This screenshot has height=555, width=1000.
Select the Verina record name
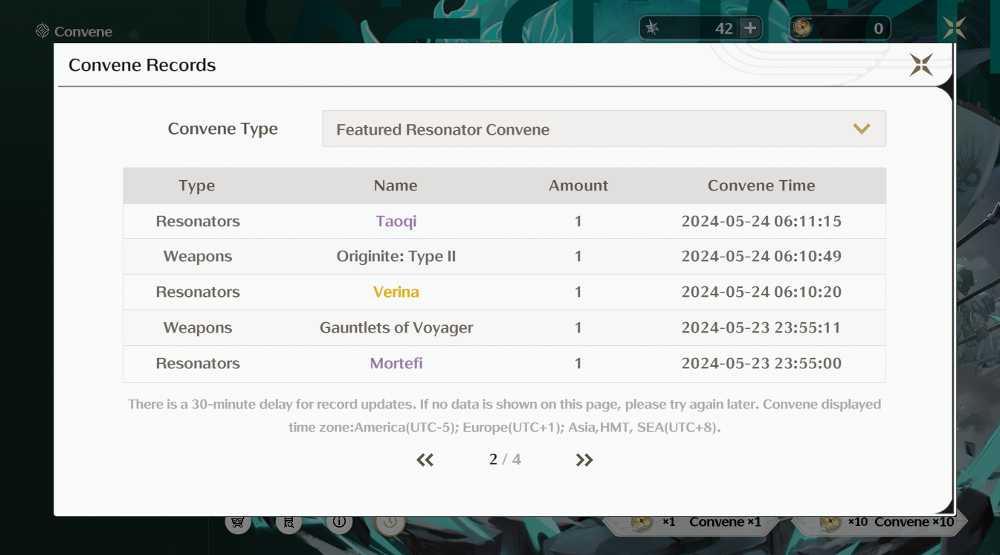(396, 292)
